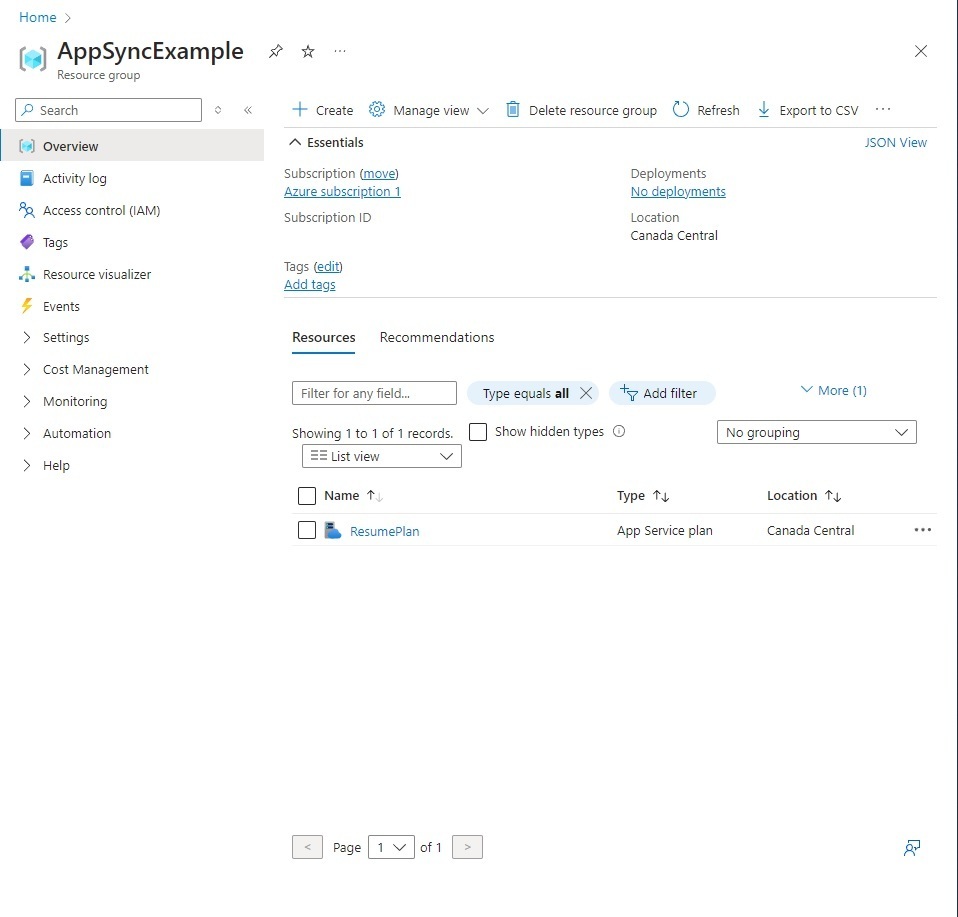The height and width of the screenshot is (917, 958).
Task: Select Overview in the sidebar
Action: pos(71,145)
